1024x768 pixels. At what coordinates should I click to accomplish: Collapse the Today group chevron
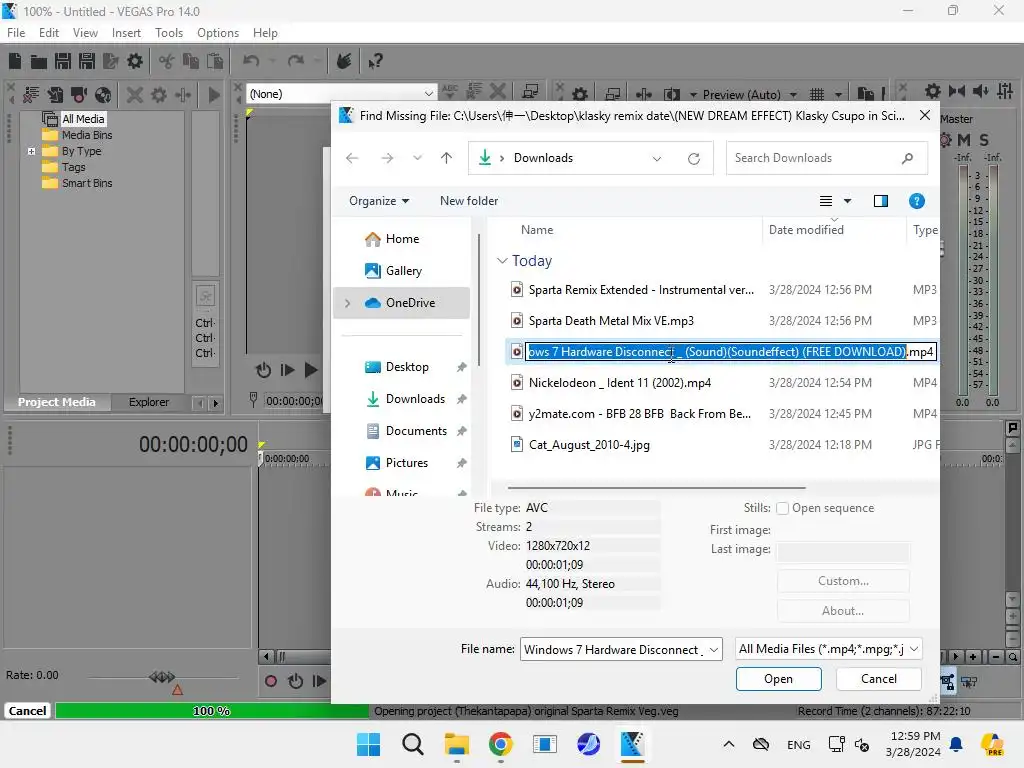point(502,261)
